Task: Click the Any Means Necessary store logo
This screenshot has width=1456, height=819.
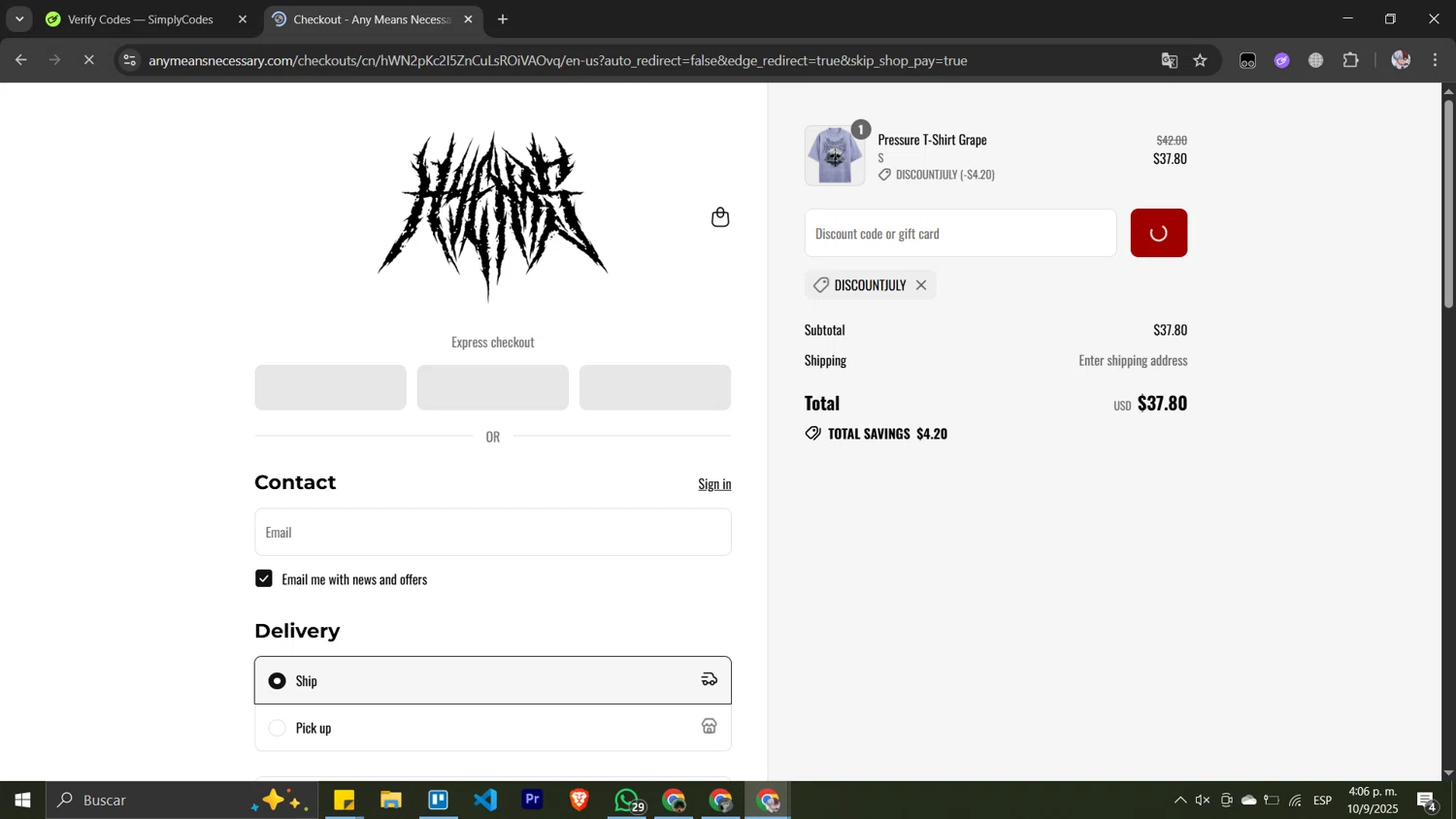Action: tap(493, 216)
